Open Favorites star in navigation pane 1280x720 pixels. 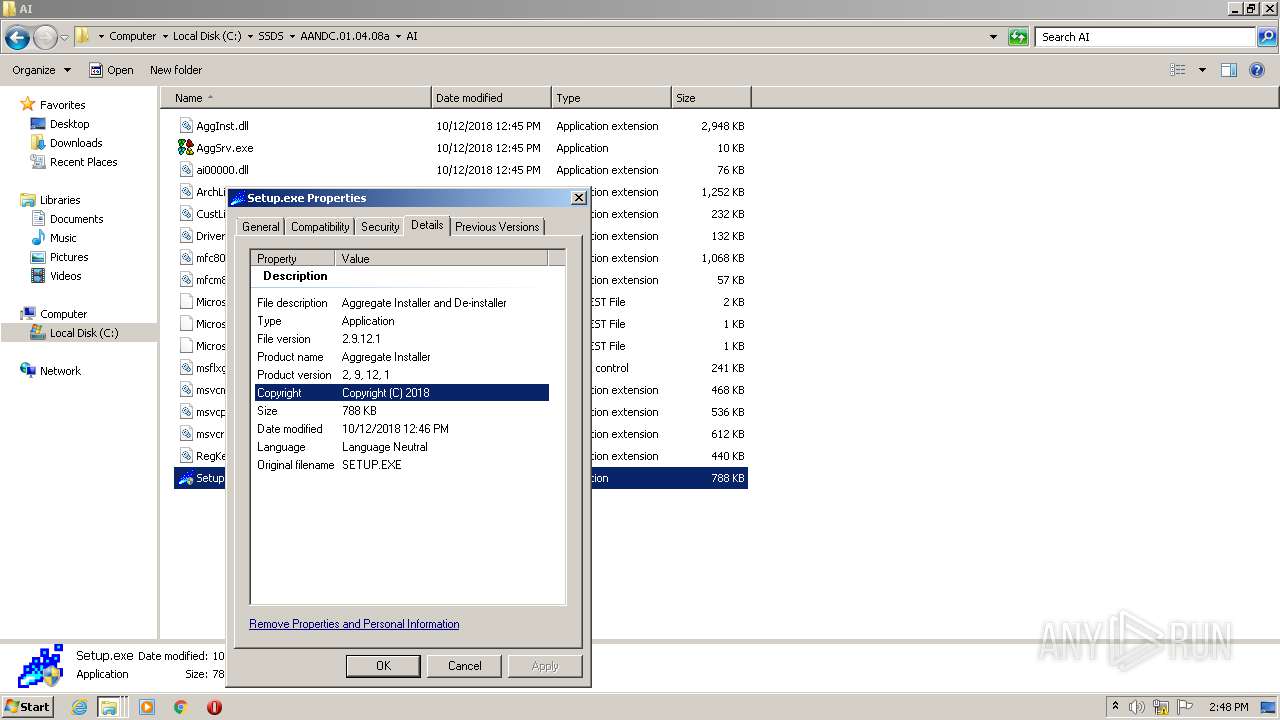[x=28, y=104]
